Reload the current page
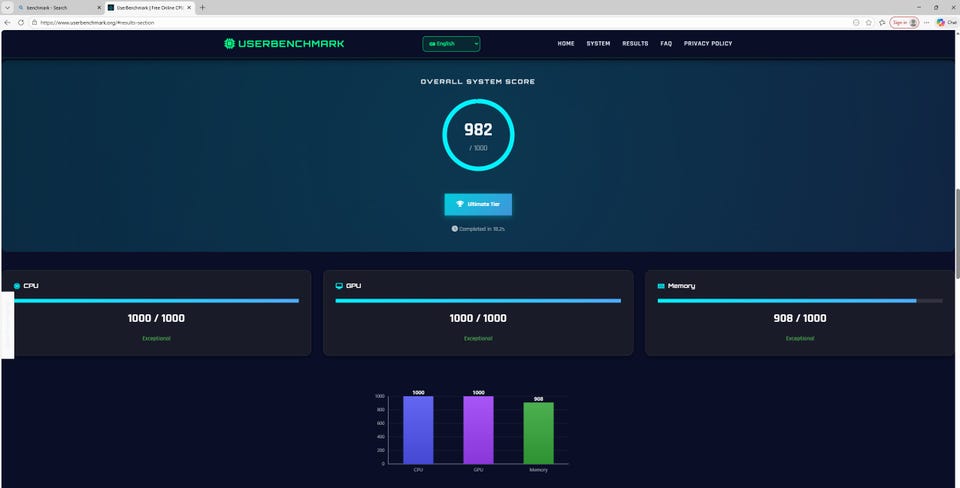 click(x=21, y=22)
